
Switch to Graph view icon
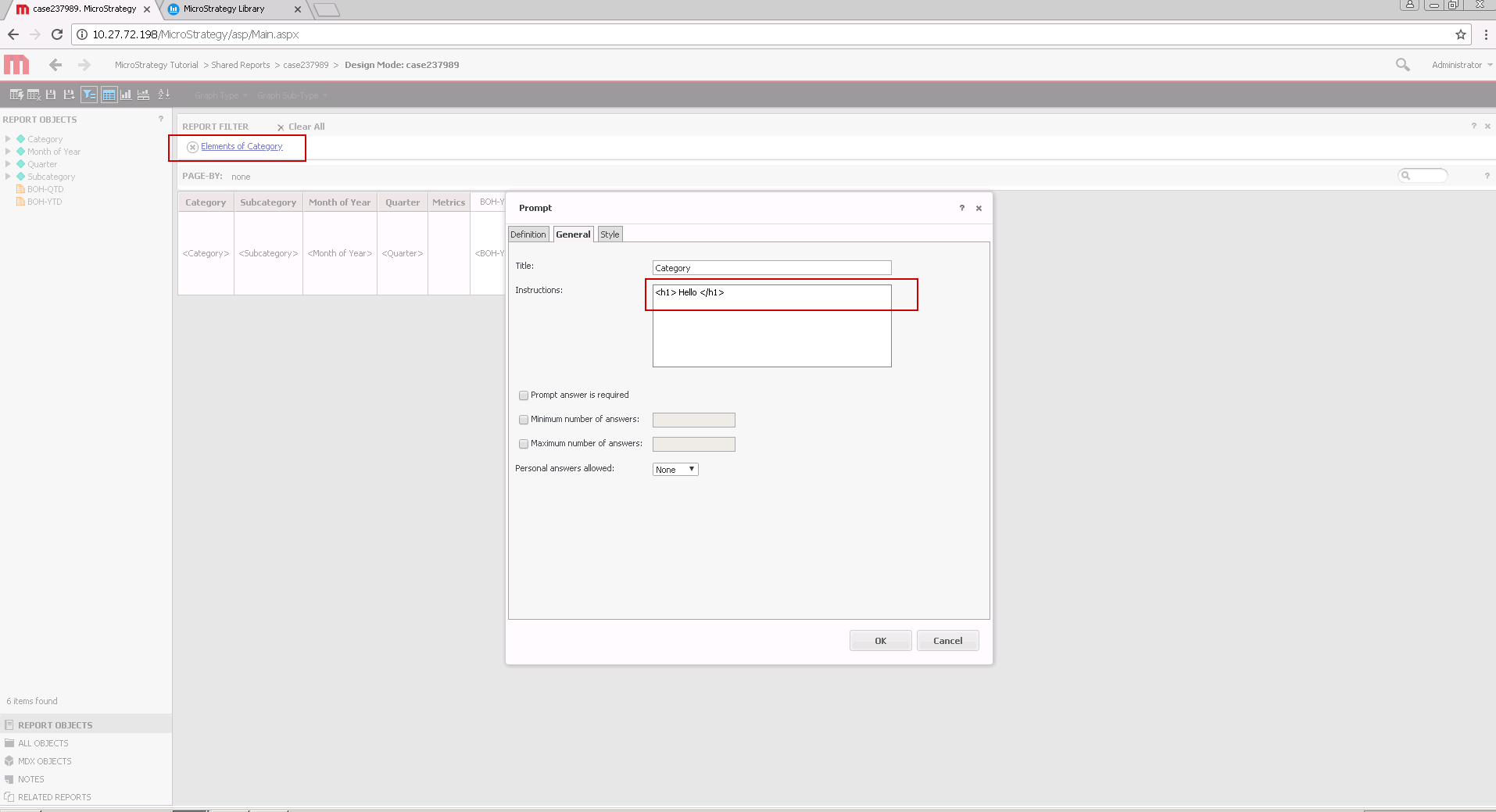126,95
